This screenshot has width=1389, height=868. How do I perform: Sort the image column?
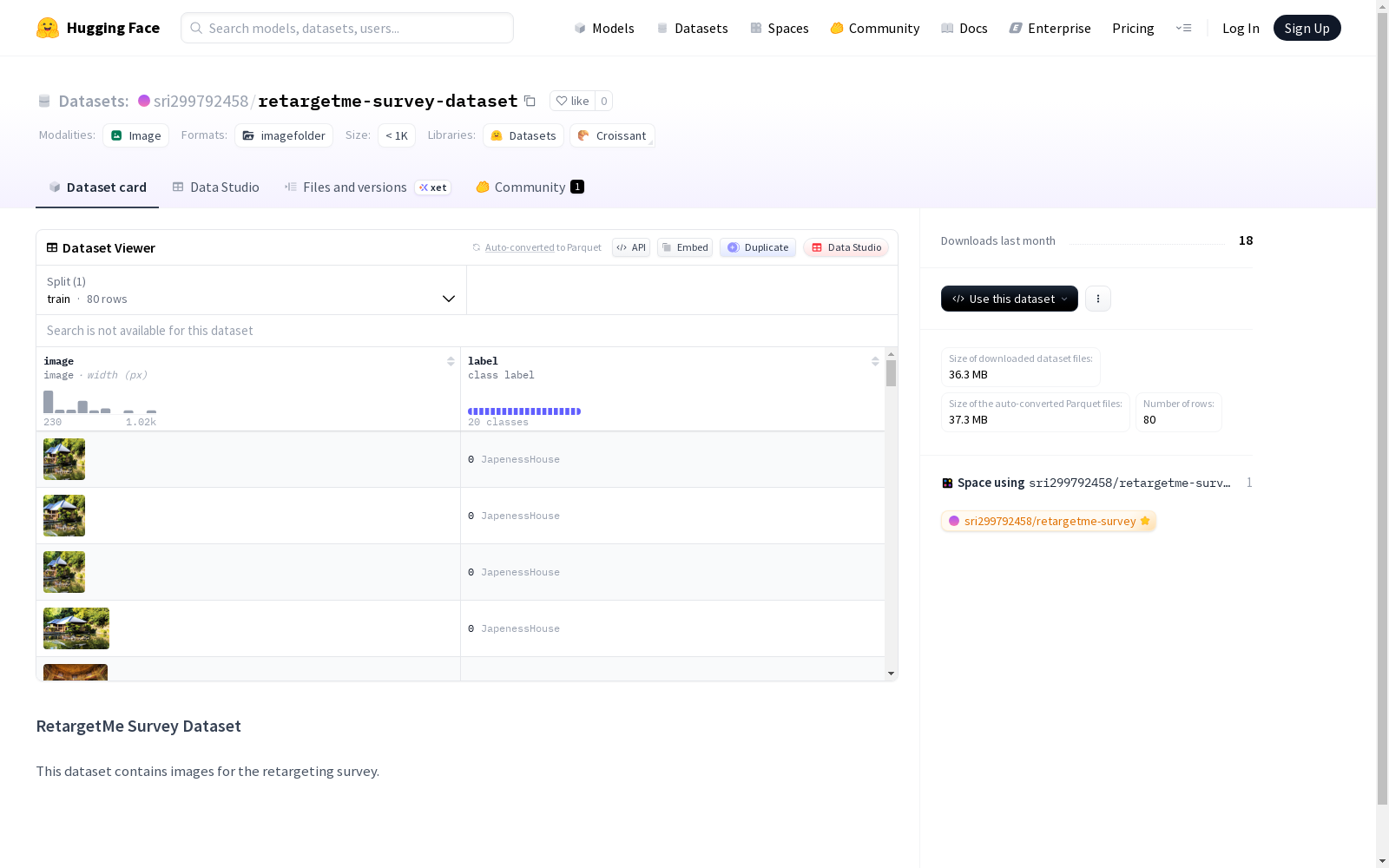[451, 361]
